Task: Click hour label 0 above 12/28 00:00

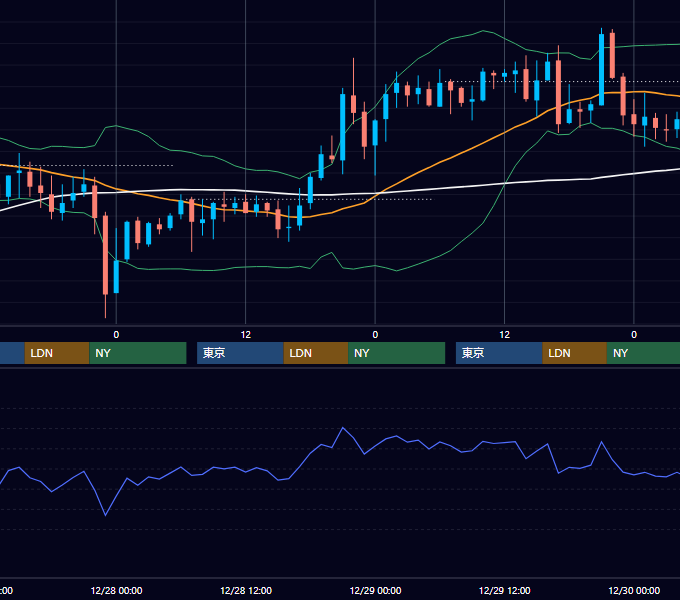Action: pos(116,335)
